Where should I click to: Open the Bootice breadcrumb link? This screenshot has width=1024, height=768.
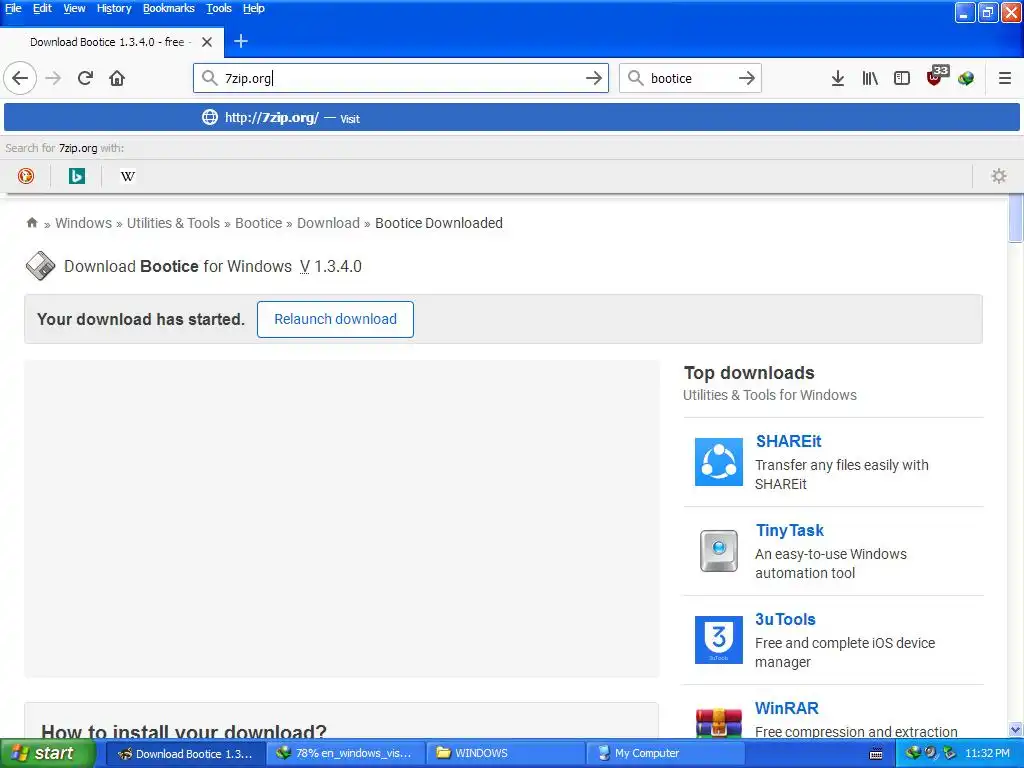click(259, 223)
